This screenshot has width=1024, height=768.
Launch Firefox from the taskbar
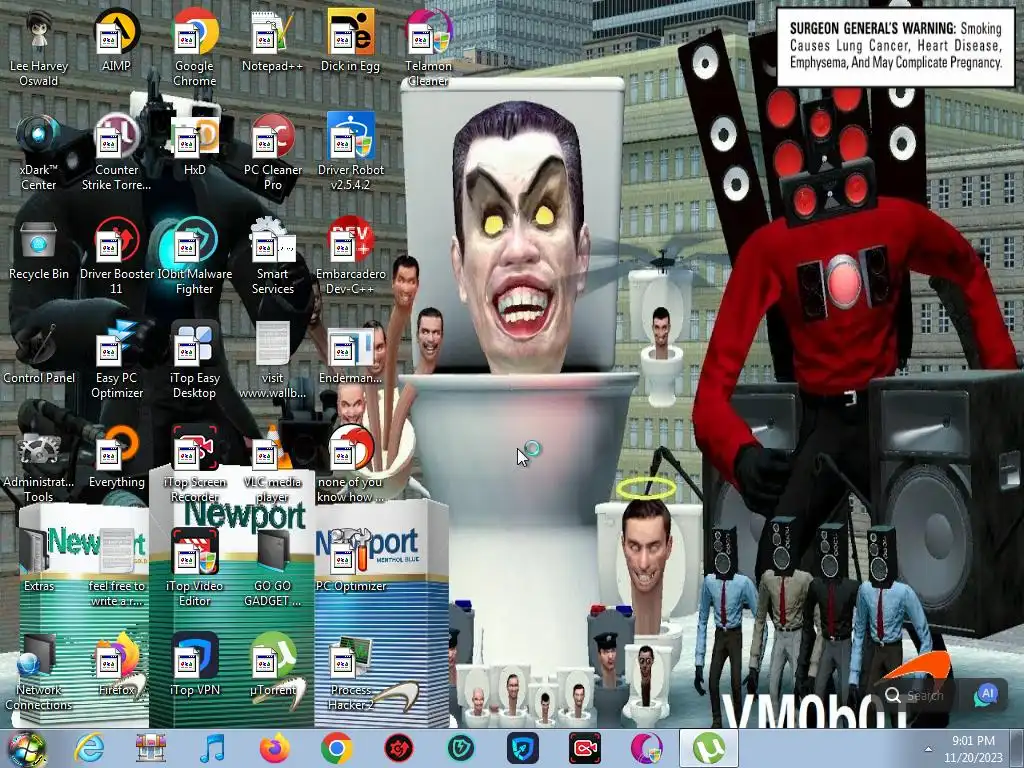(275, 748)
